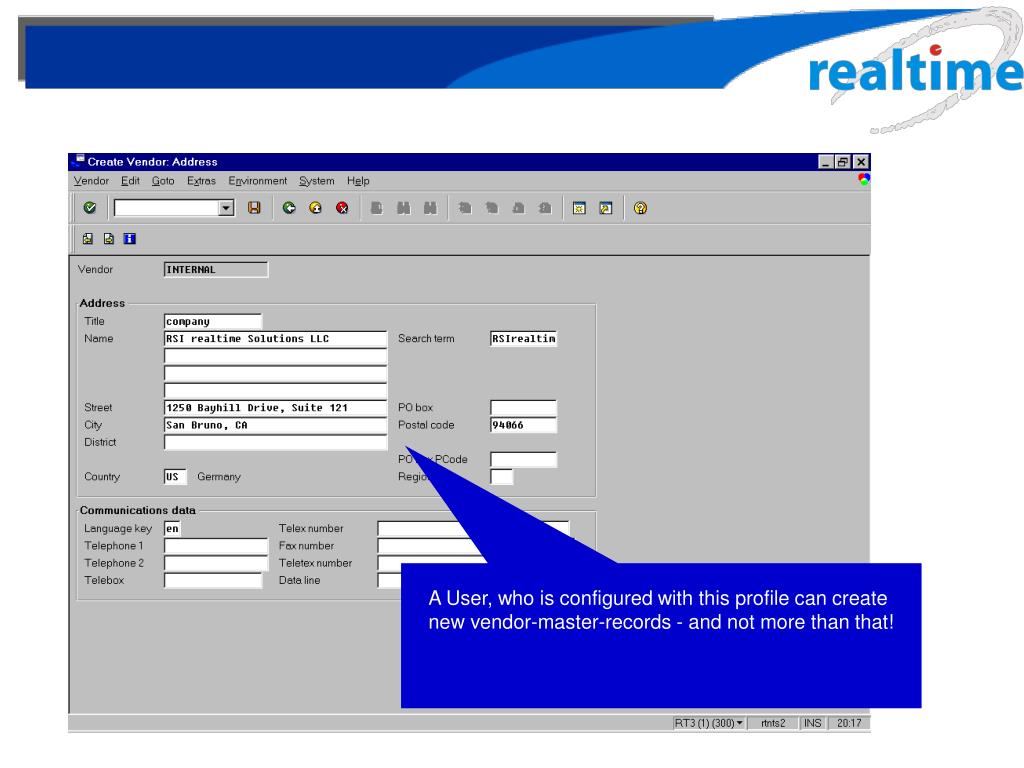
Task: Open the Environment menu
Action: pos(257,181)
